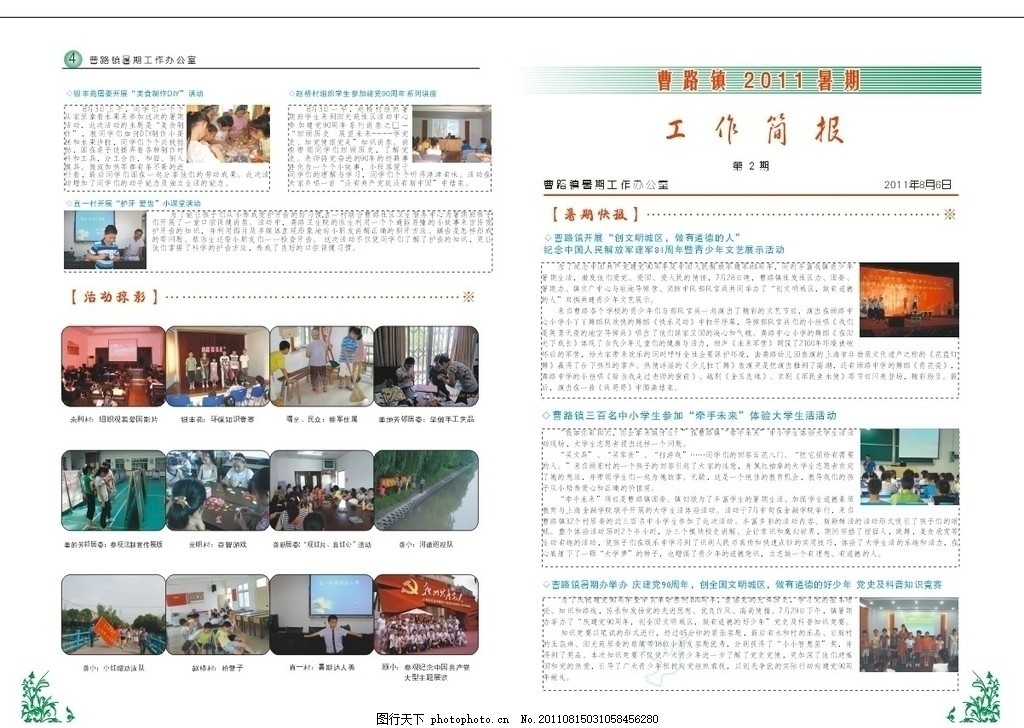Screen dimensions: 1024x728
Task: Click the 工作简报 calligraphy title
Action: 753,132
